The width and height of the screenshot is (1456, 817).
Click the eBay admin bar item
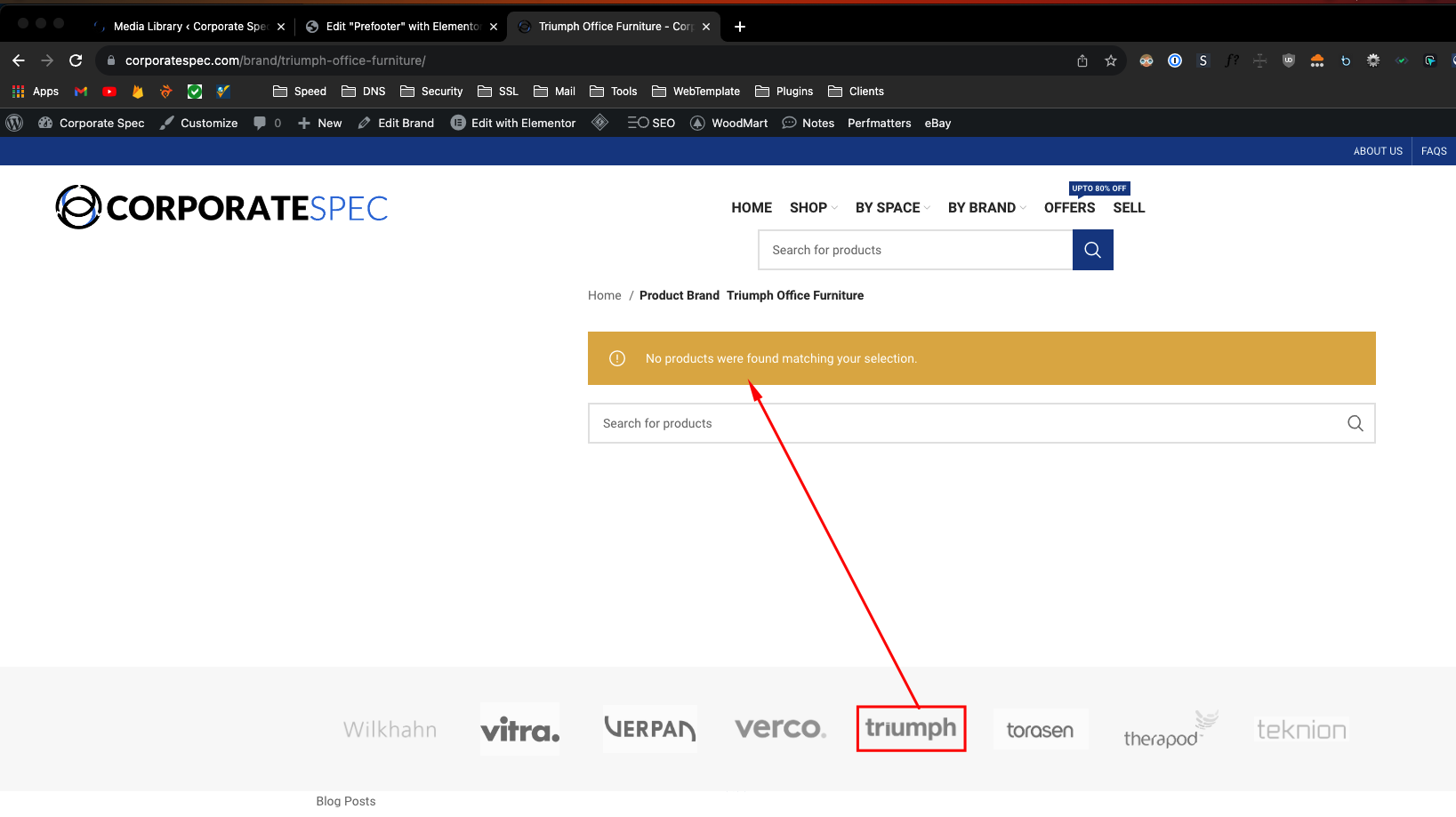[937, 123]
